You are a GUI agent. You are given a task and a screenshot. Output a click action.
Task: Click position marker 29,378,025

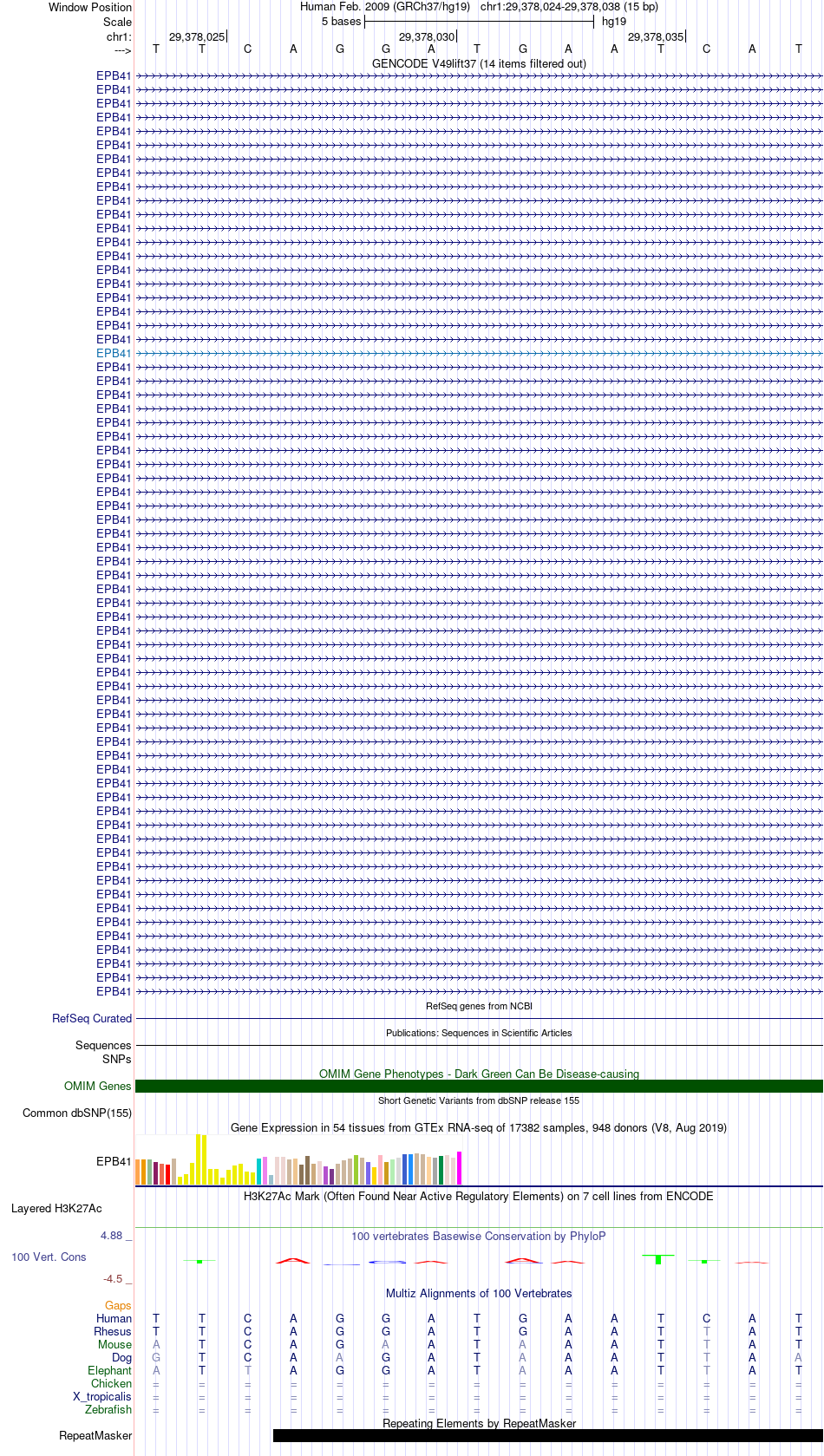(197, 36)
